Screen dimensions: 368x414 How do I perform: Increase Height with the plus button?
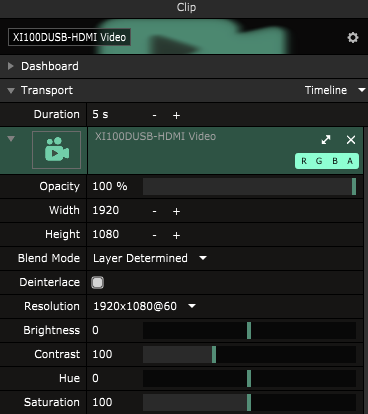click(176, 235)
